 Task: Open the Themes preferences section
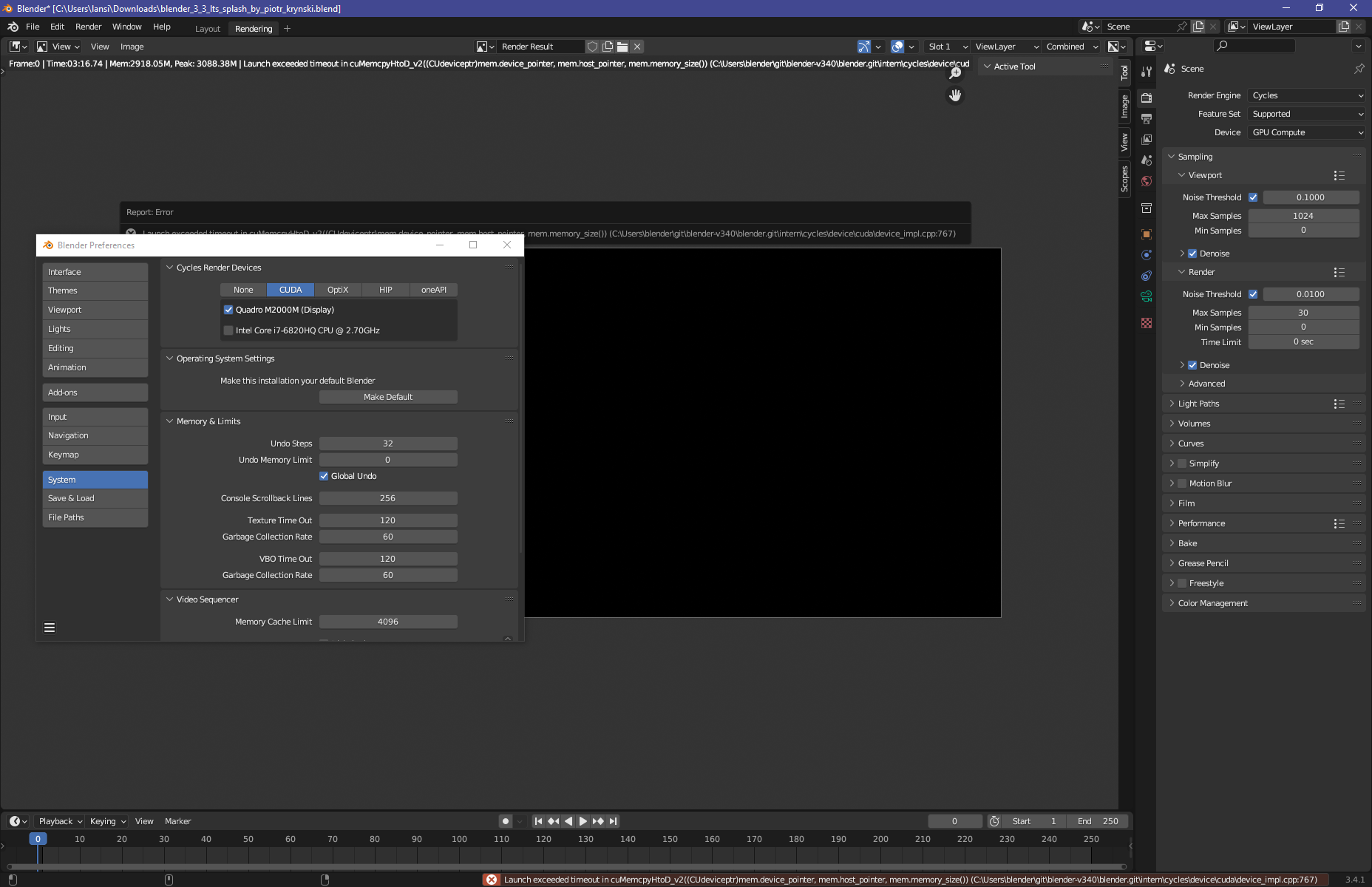pyautogui.click(x=95, y=290)
